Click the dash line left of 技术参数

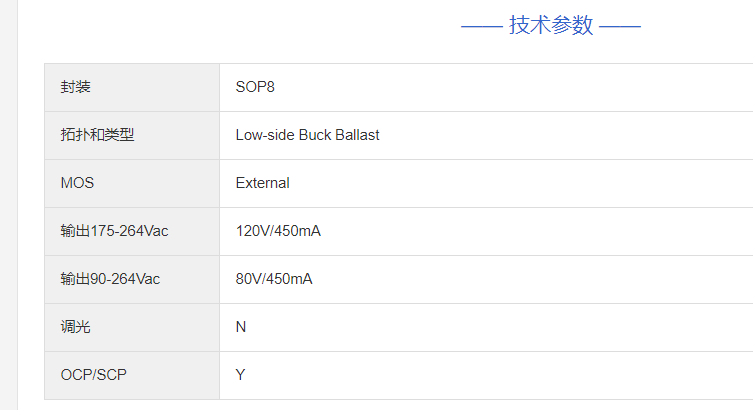click(481, 26)
